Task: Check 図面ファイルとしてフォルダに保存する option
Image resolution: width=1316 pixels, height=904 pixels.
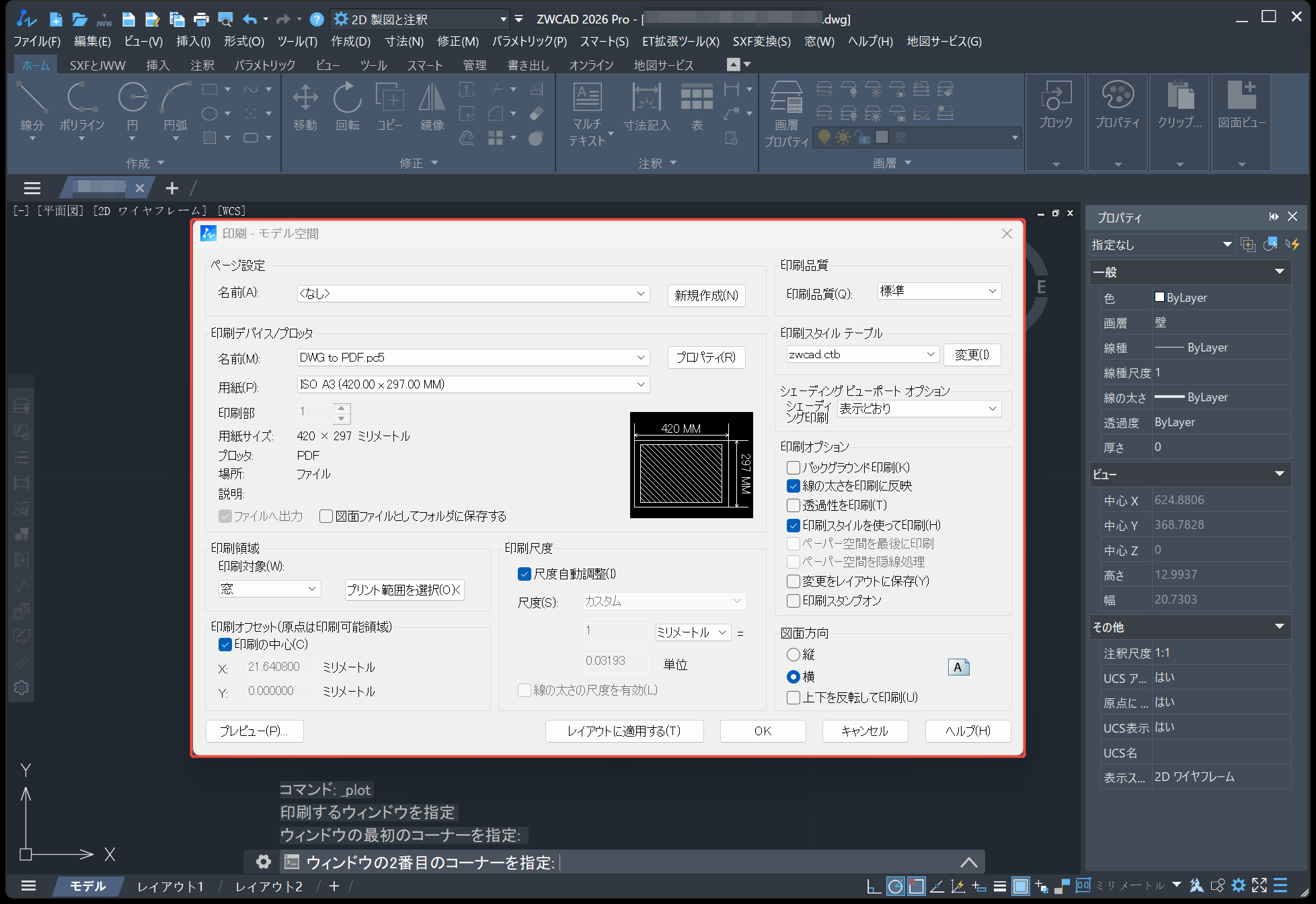Action: [326, 516]
